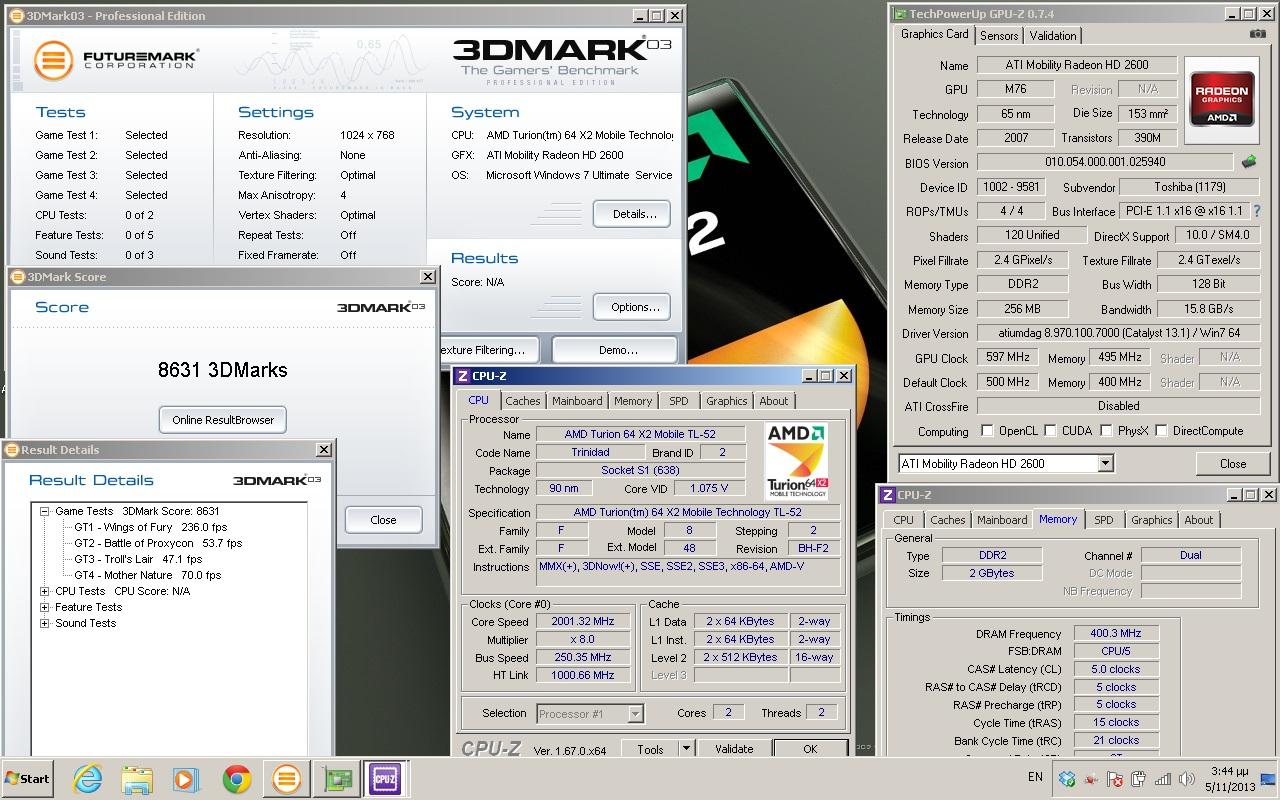Click the bus interface question mark icon
The width and height of the screenshot is (1280, 800).
pyautogui.click(x=1257, y=211)
